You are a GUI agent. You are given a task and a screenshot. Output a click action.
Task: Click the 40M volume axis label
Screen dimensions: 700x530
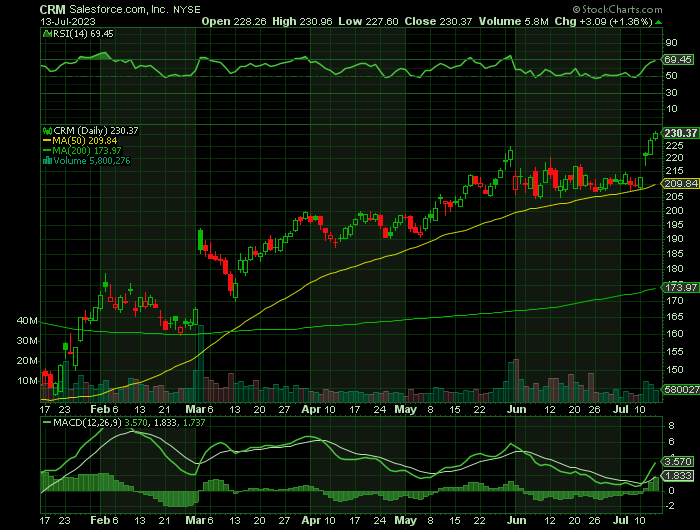pyautogui.click(x=27, y=321)
